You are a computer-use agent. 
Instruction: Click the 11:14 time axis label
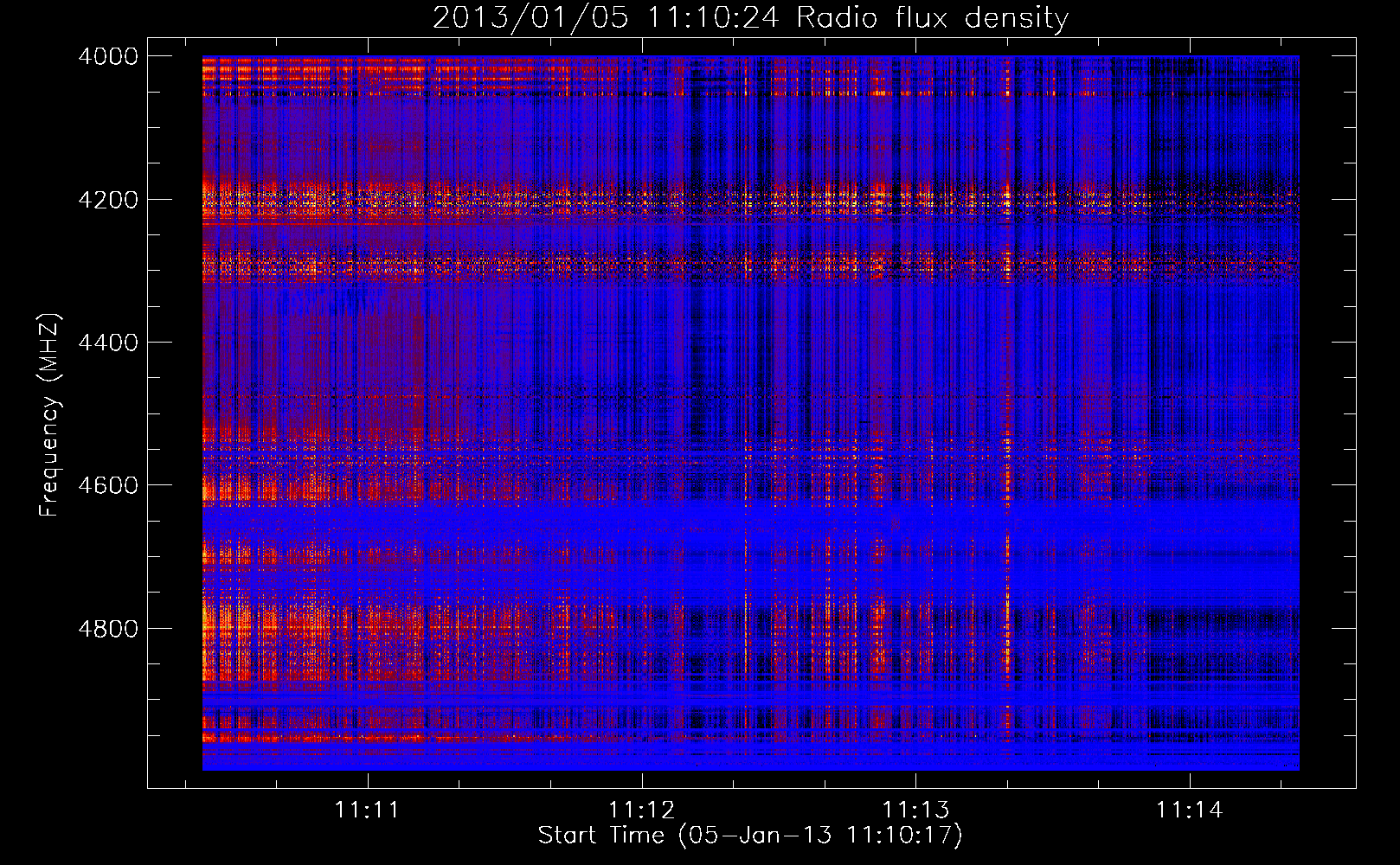tap(1190, 811)
